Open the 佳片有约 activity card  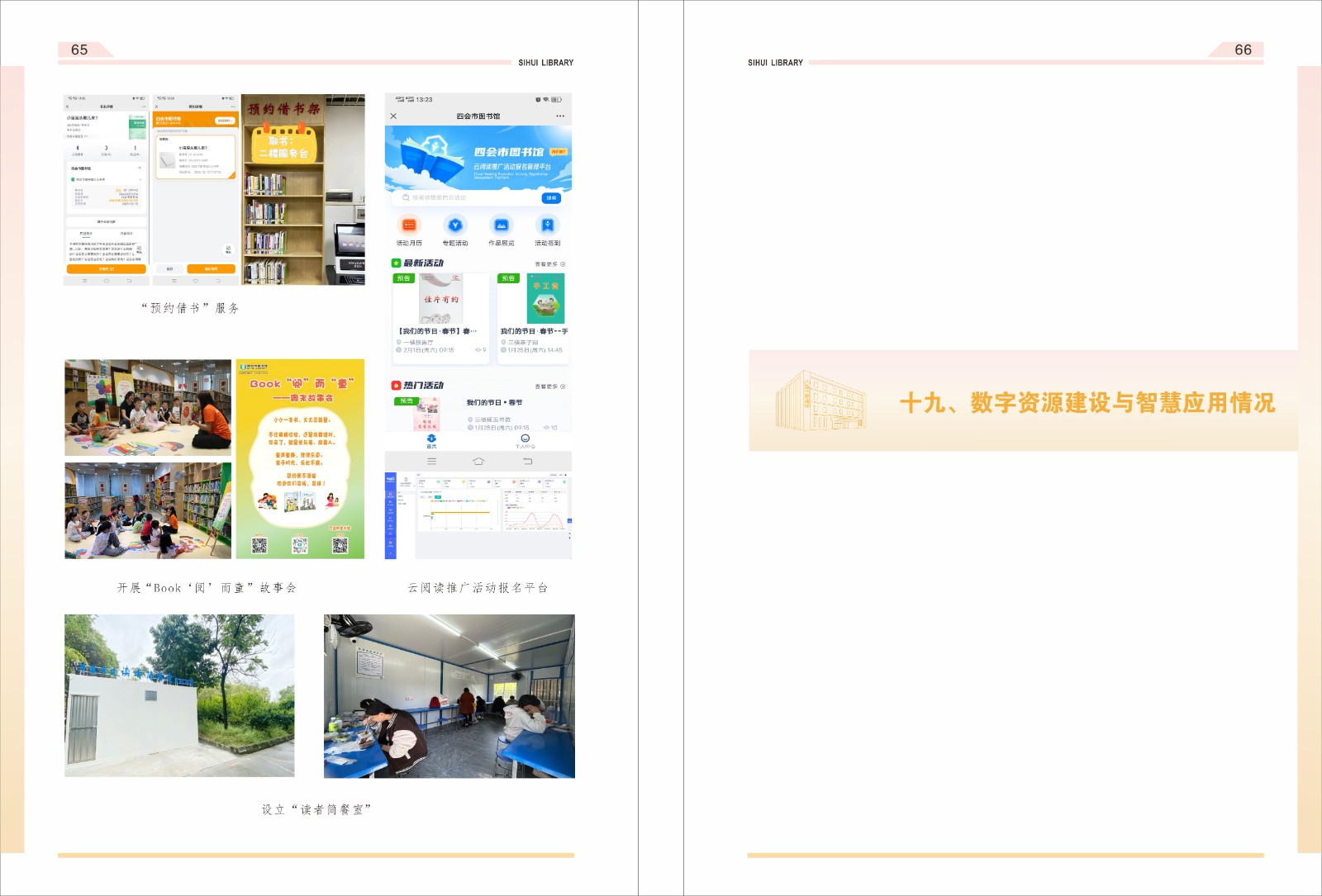coord(441,299)
